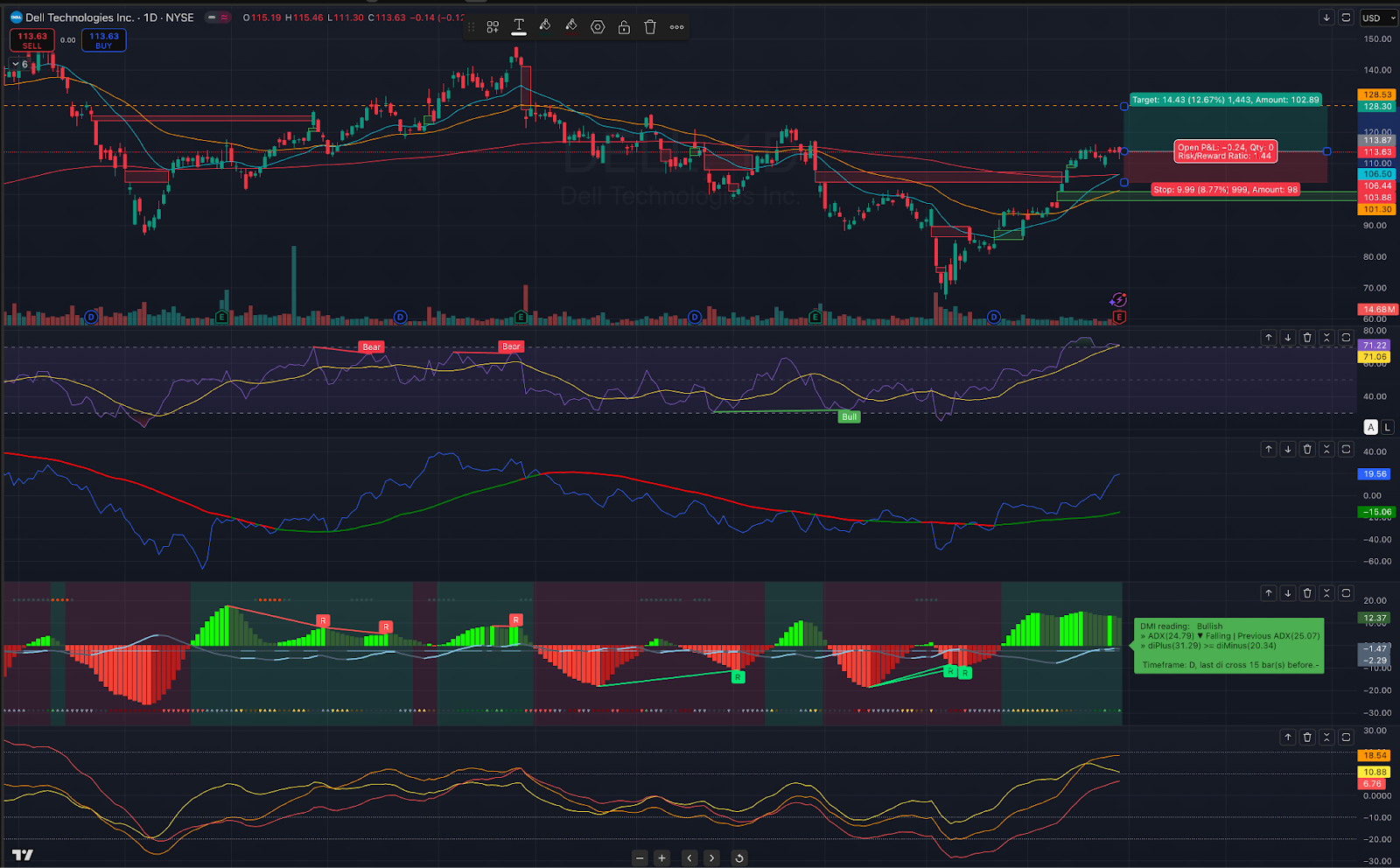
Task: Delete the DMI histogram pane
Action: click(1307, 593)
